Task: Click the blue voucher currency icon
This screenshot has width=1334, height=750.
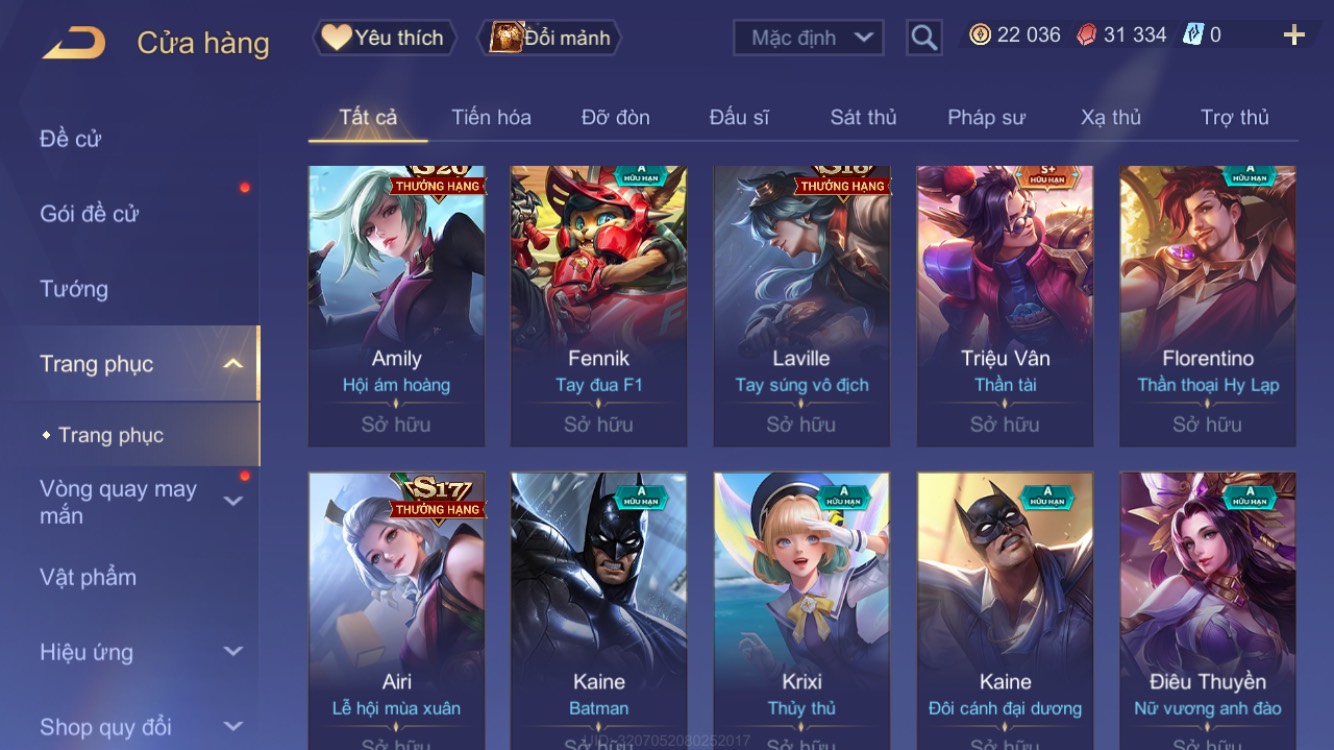Action: (1193, 35)
